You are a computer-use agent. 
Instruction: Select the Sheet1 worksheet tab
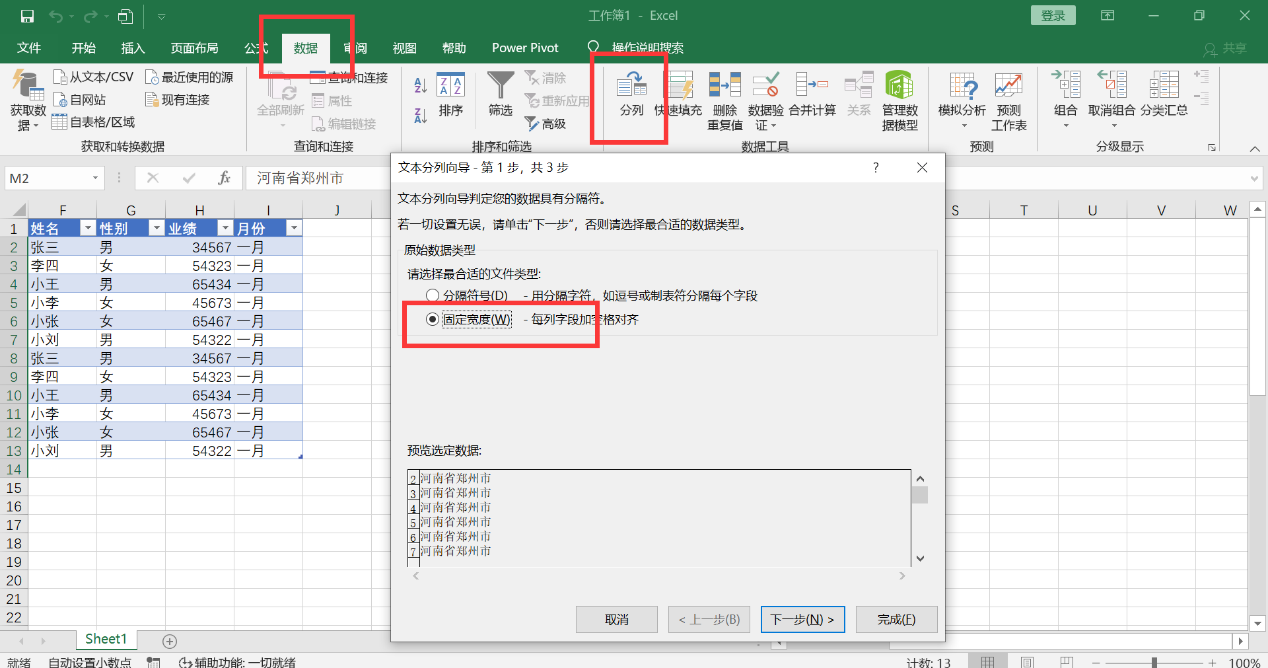[106, 640]
